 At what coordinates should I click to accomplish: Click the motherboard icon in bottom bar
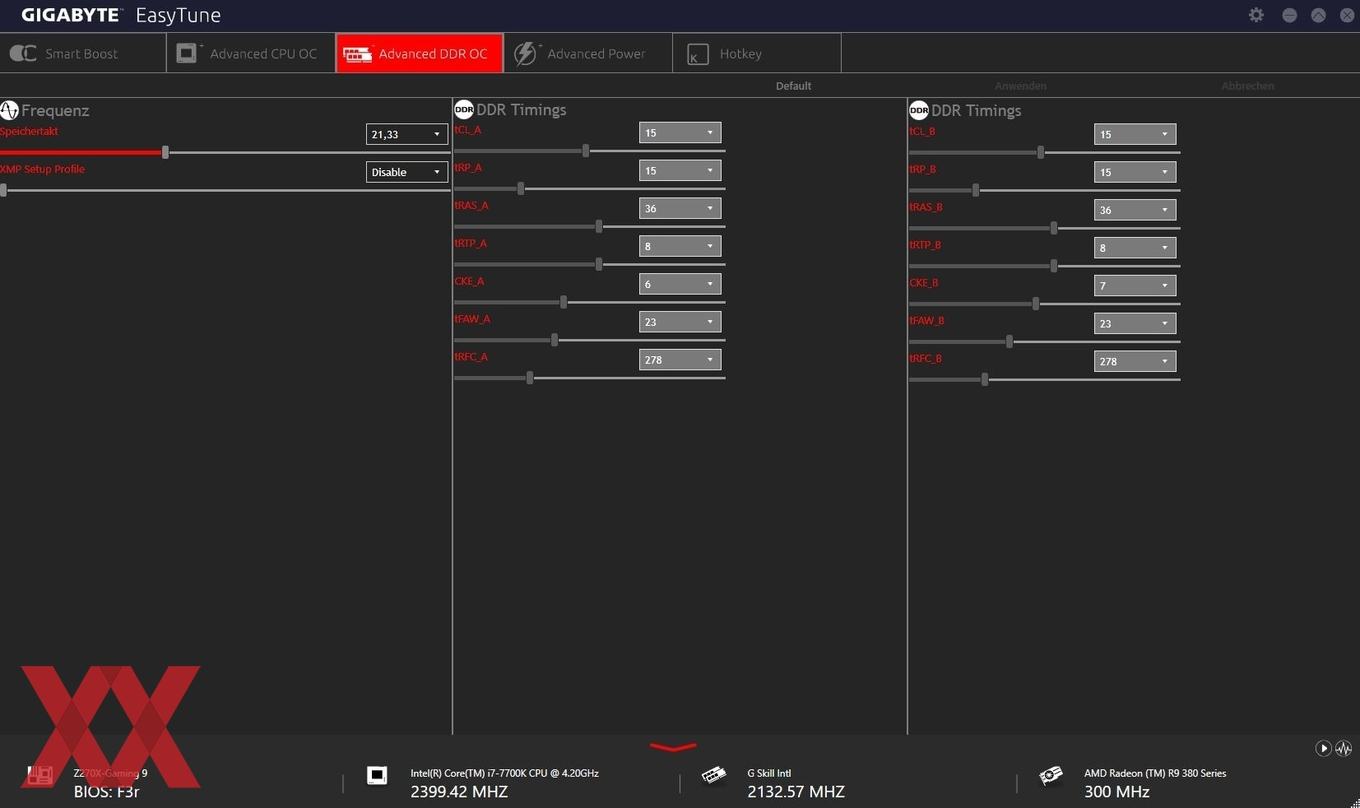point(39,775)
